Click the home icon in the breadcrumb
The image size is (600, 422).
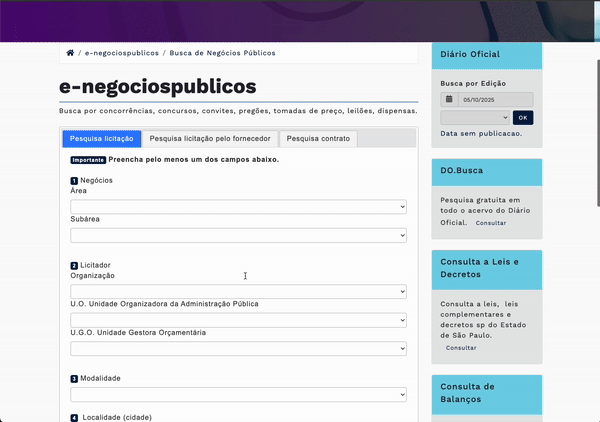click(x=70, y=53)
